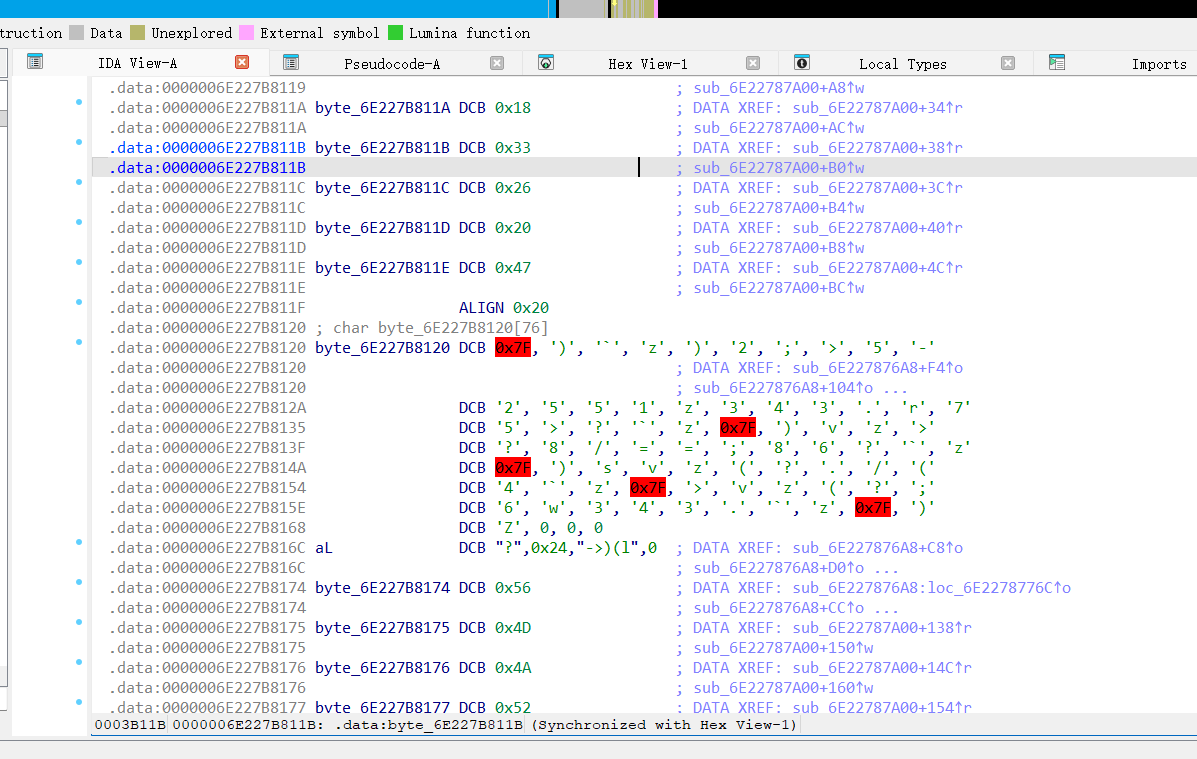This screenshot has height=759, width=1197.
Task: Click the Pseudocode-A tab icon
Action: [291, 62]
